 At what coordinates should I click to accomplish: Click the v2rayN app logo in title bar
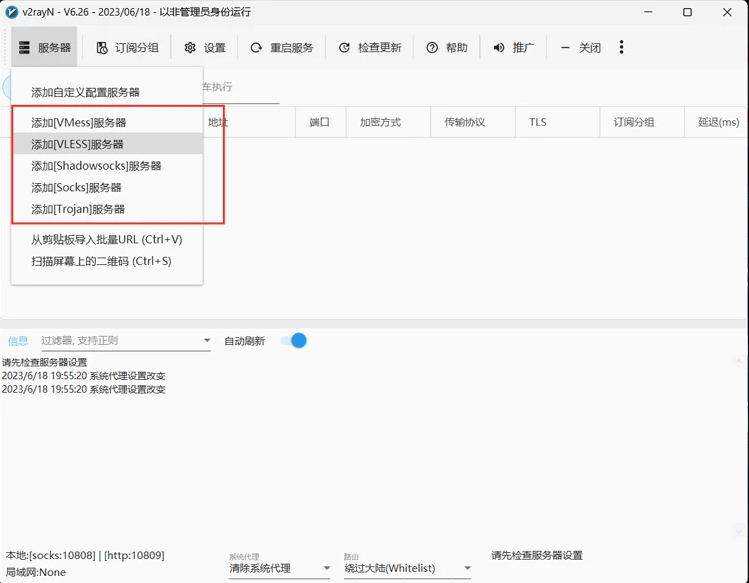tap(11, 12)
